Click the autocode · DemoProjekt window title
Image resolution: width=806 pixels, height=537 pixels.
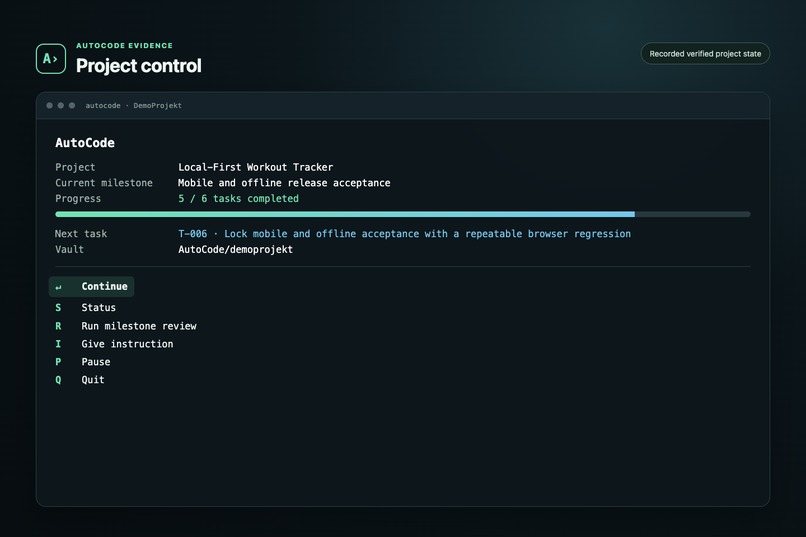tap(134, 105)
